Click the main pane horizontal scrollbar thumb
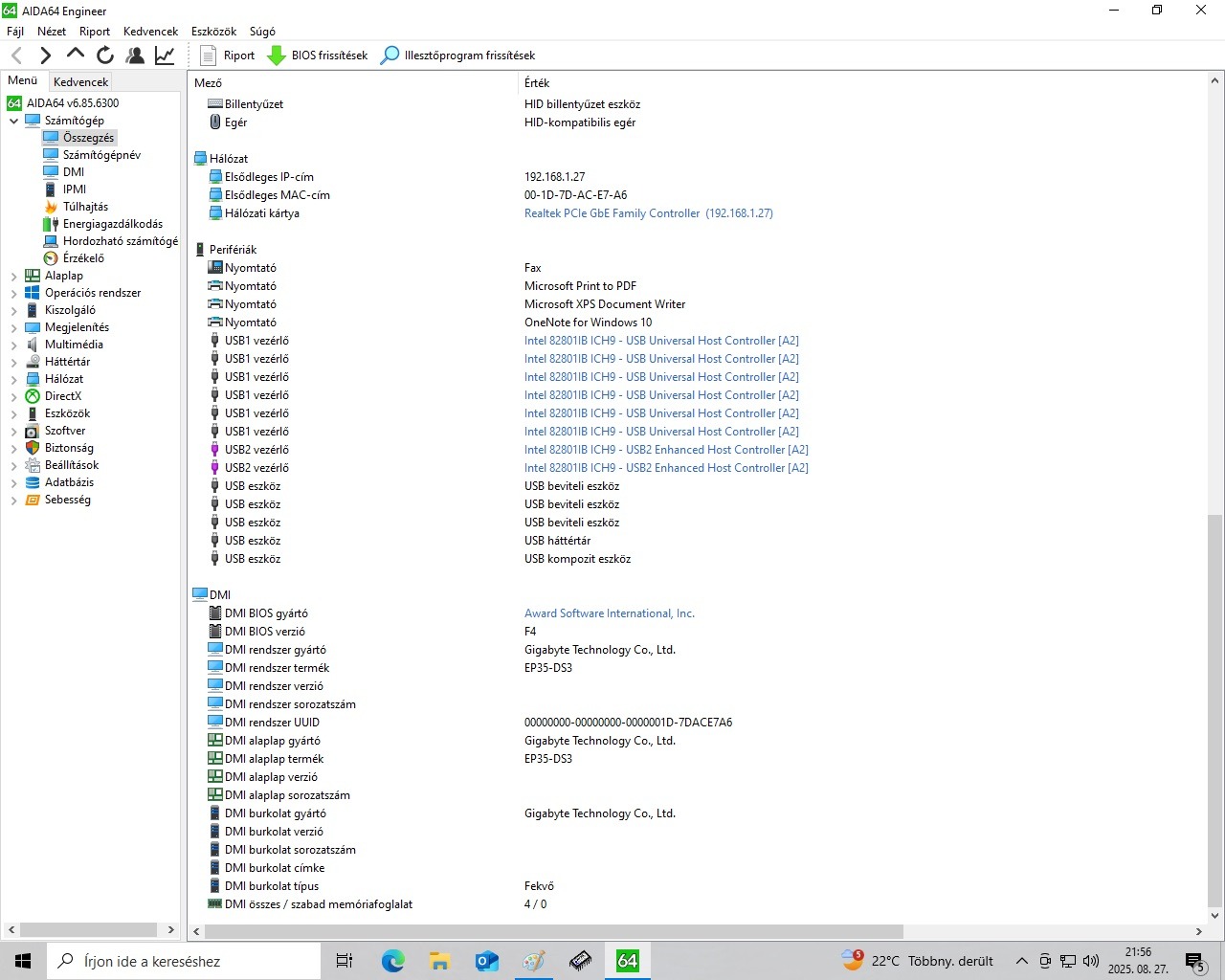The height and width of the screenshot is (980, 1225). pyautogui.click(x=553, y=931)
